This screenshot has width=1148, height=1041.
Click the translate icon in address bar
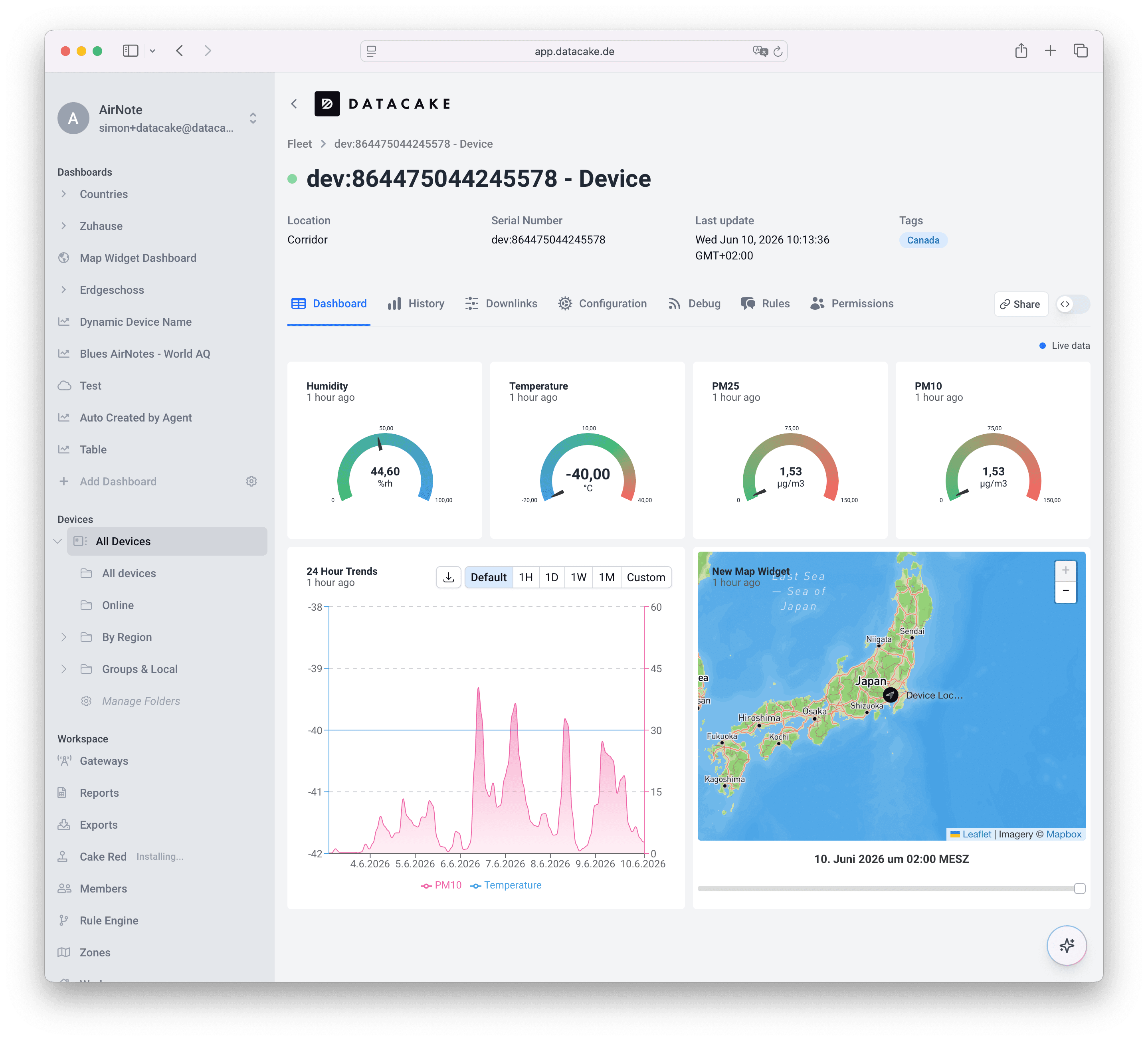click(760, 51)
